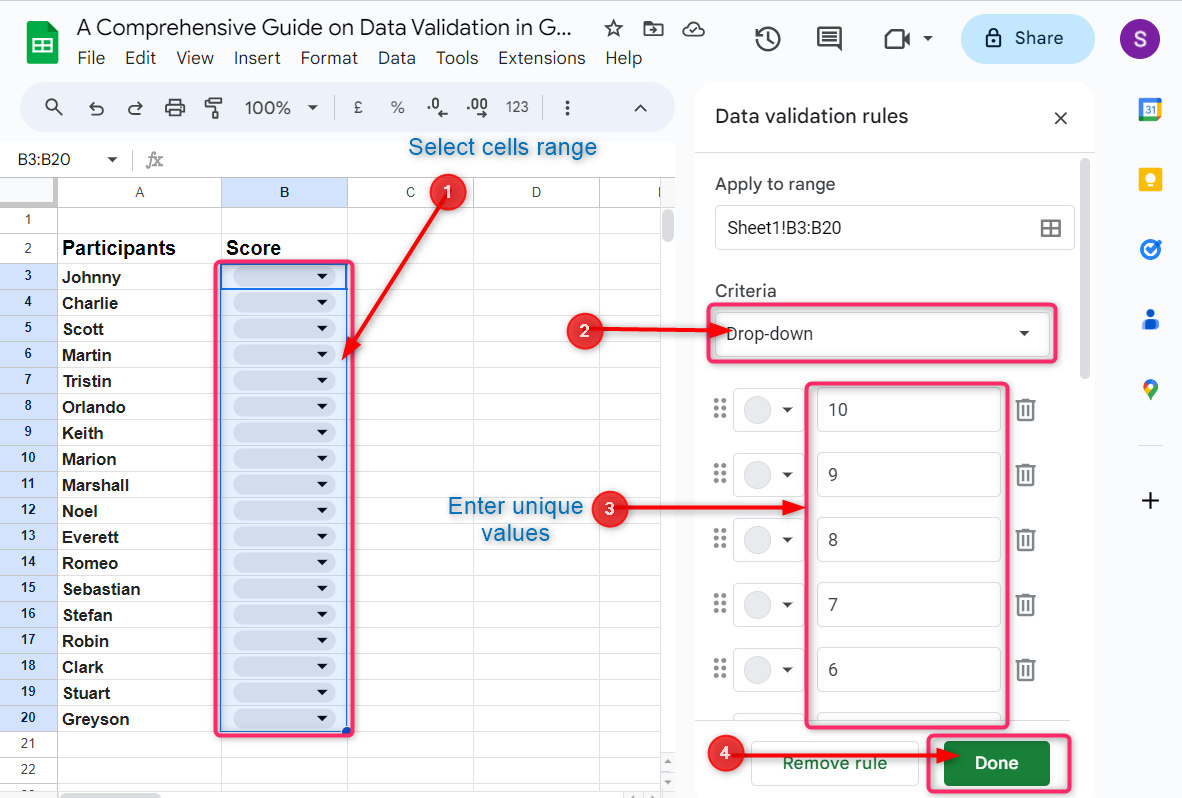The width and height of the screenshot is (1182, 798).
Task: Click the green Done button
Action: 996,763
